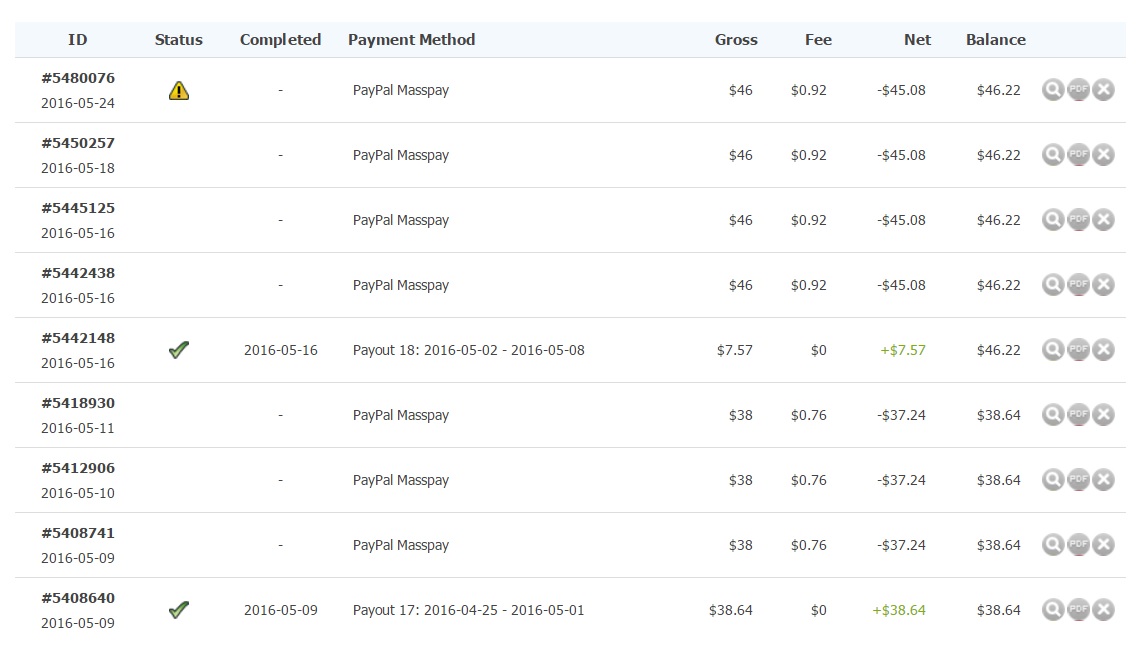
Task: Open transaction ID #5418930
Action: pyautogui.click(x=78, y=403)
